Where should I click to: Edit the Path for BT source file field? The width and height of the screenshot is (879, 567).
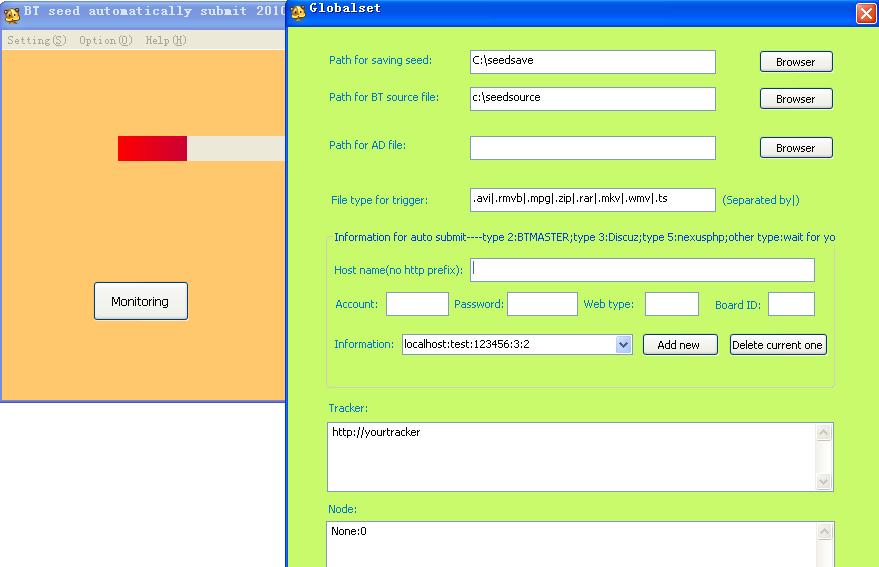(x=593, y=99)
